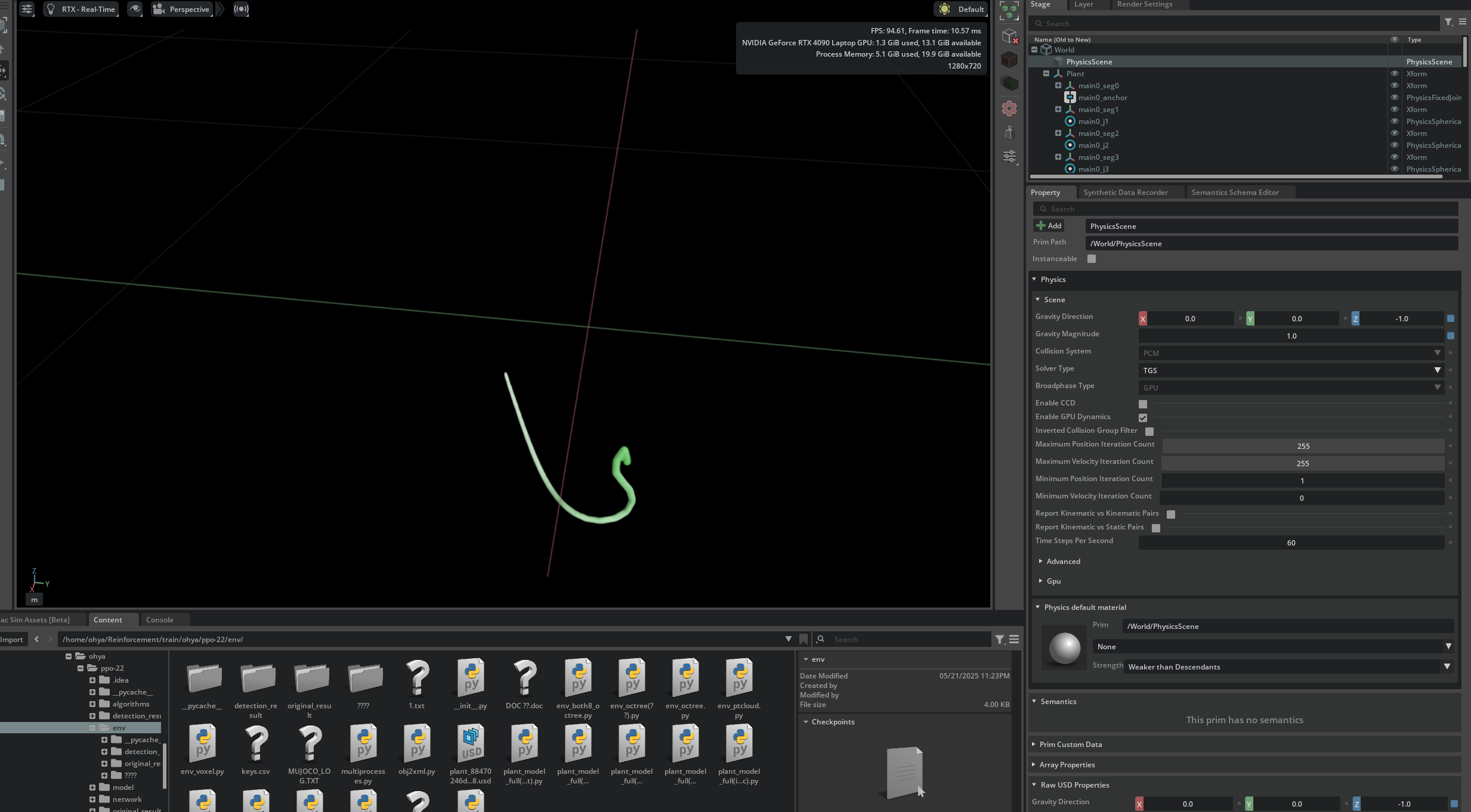The image size is (1471, 812).
Task: Expand the main0_seg1 tree node
Action: 1058,110
